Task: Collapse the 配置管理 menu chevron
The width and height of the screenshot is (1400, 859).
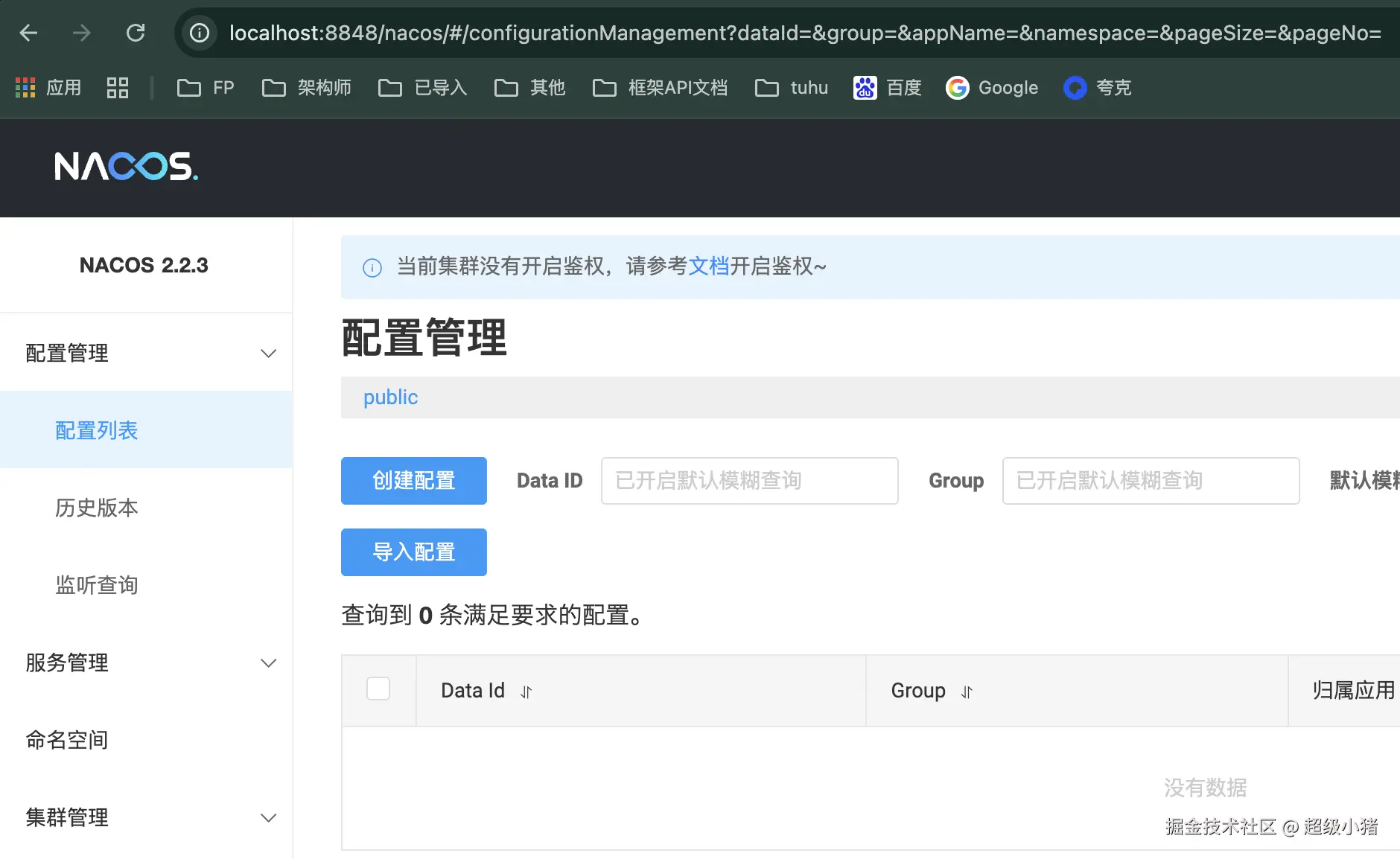Action: click(x=269, y=354)
